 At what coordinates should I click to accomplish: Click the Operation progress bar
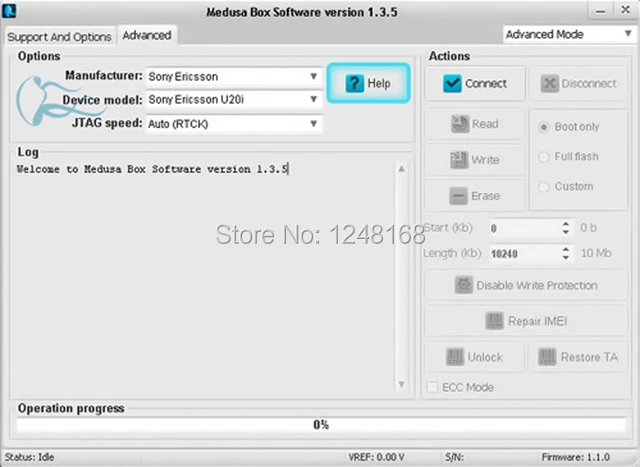(321, 425)
